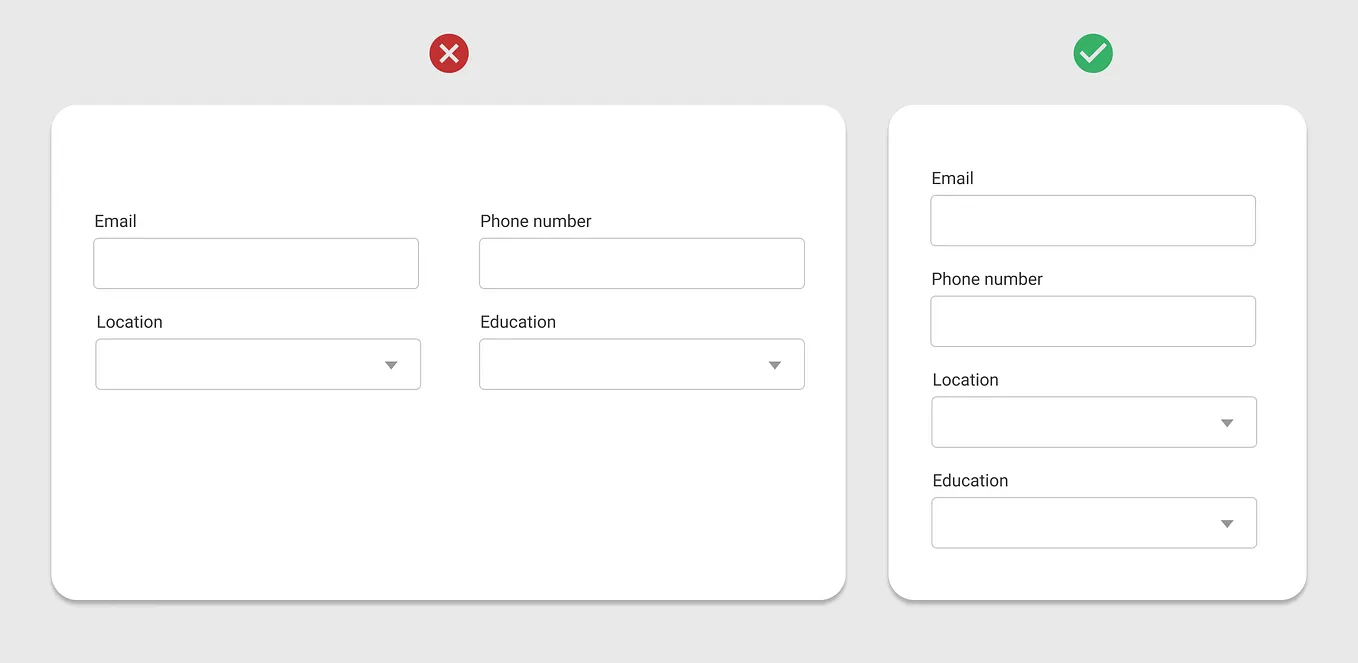Viewport: 1358px width, 663px height.
Task: Click the Phone number field on the right card
Action: (x=1093, y=321)
